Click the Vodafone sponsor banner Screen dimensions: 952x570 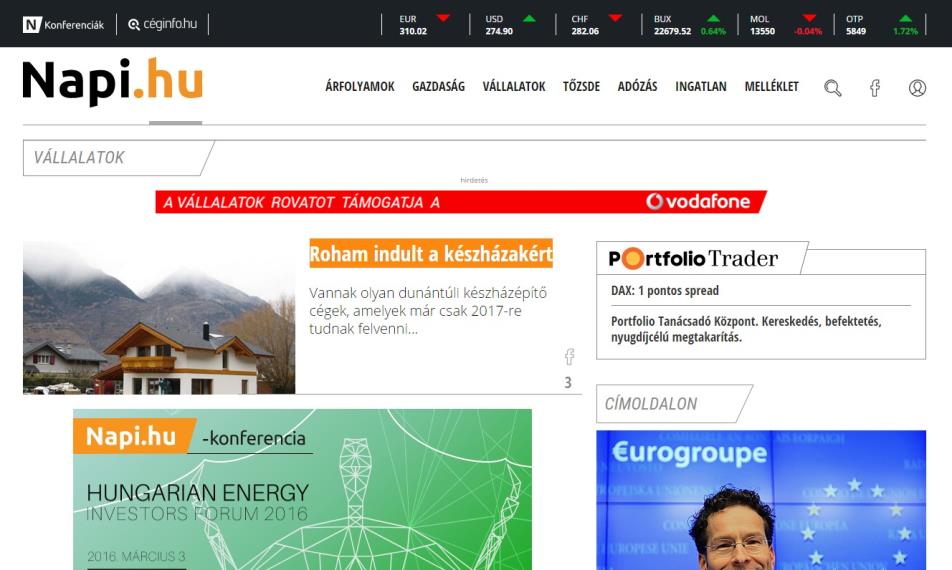(x=461, y=202)
